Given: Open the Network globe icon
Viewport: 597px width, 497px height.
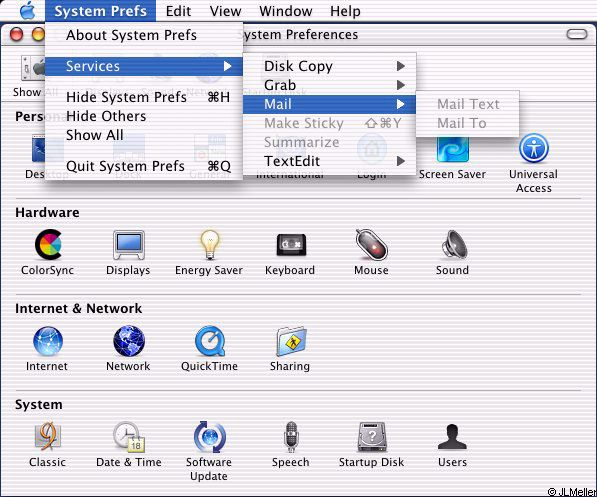Looking at the screenshot, I should click(129, 341).
